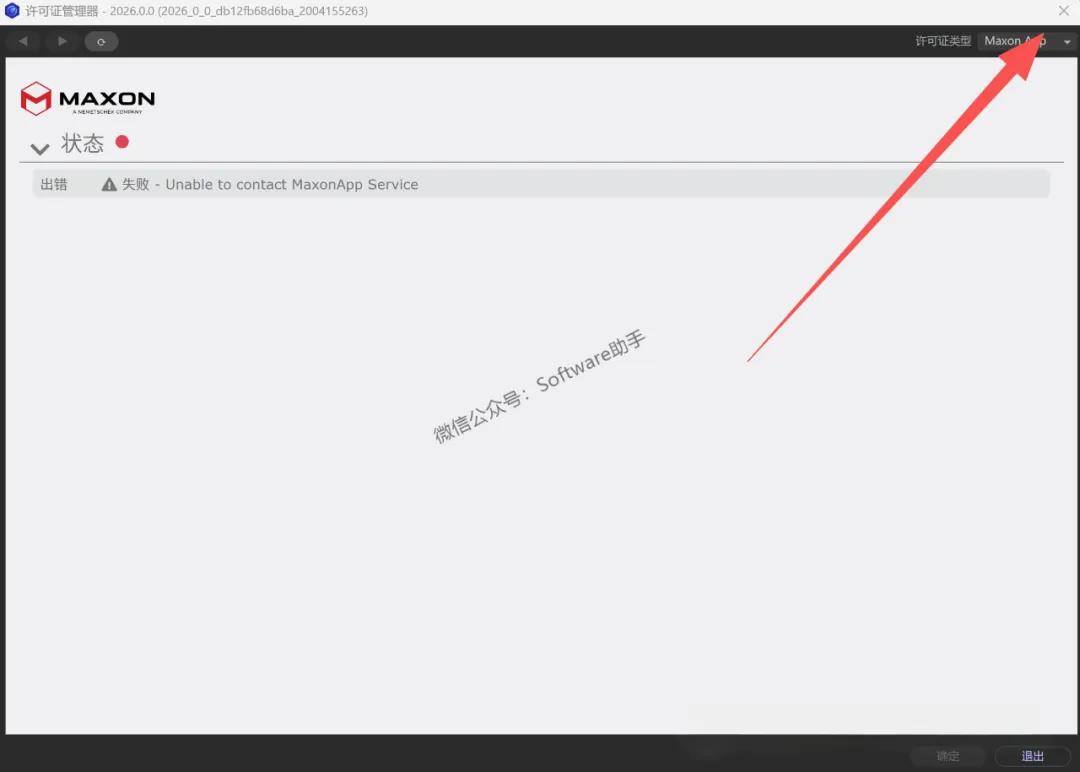1080x772 pixels.
Task: Click the 许可证类型 label
Action: tap(943, 41)
